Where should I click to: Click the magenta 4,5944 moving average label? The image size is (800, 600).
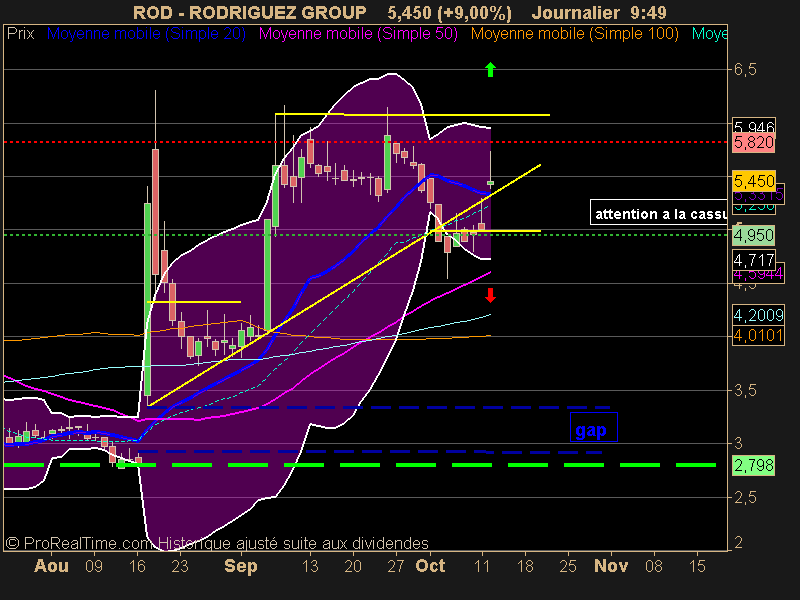tap(758, 275)
